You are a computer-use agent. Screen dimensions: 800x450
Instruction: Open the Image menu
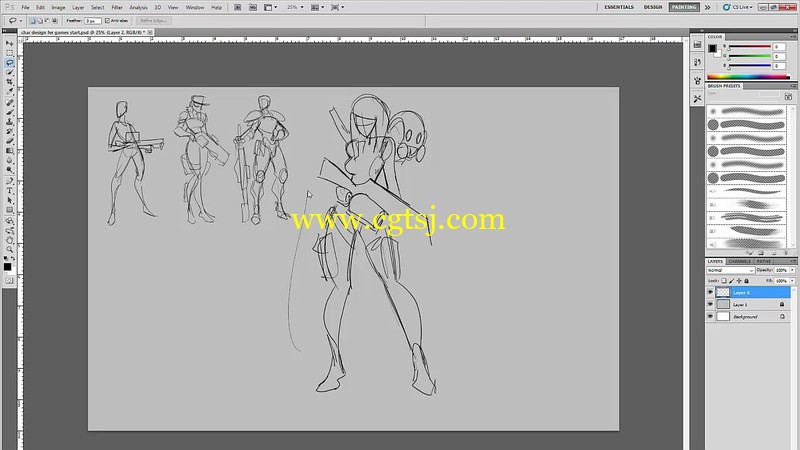58,8
